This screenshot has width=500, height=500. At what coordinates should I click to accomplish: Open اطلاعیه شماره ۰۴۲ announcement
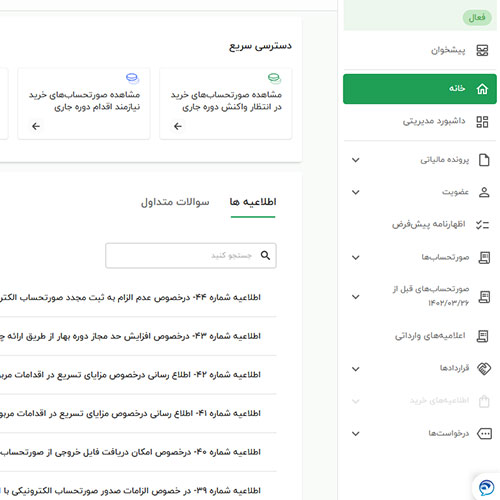[x=130, y=375]
